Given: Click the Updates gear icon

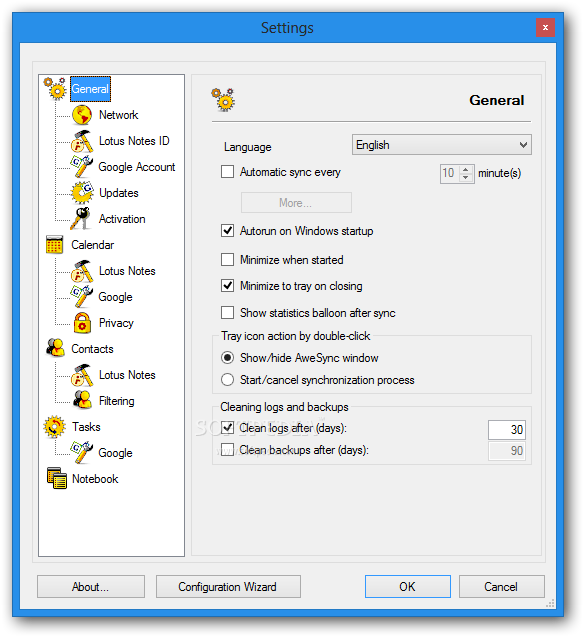Looking at the screenshot, I should click(82, 193).
